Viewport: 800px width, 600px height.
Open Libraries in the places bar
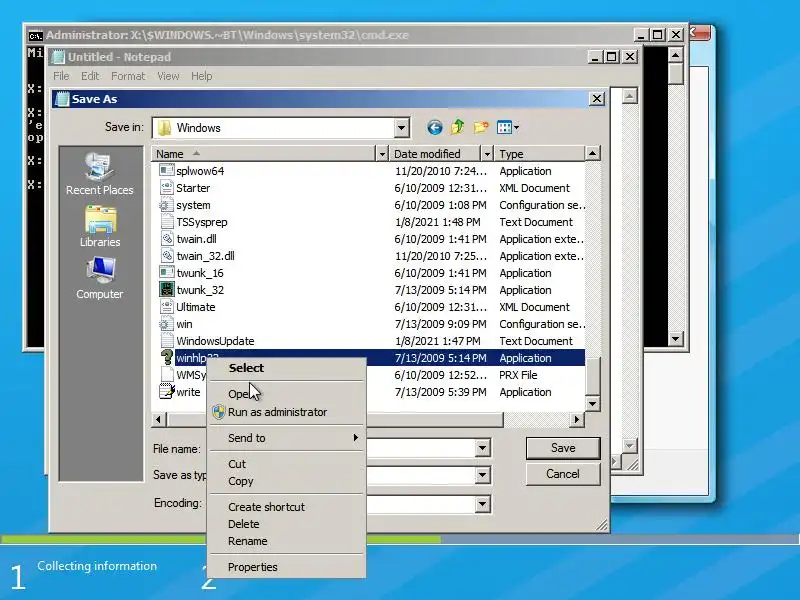pos(100,226)
